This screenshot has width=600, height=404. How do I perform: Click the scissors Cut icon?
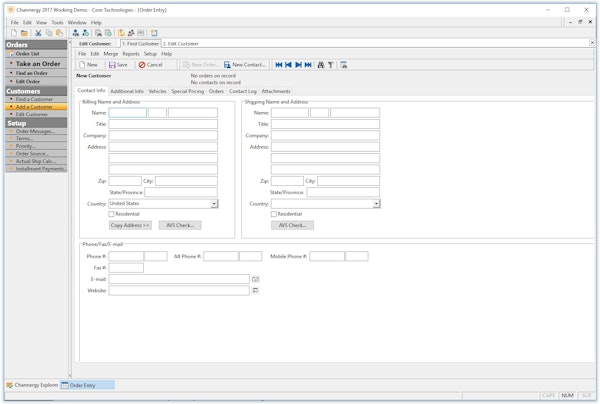(x=38, y=33)
